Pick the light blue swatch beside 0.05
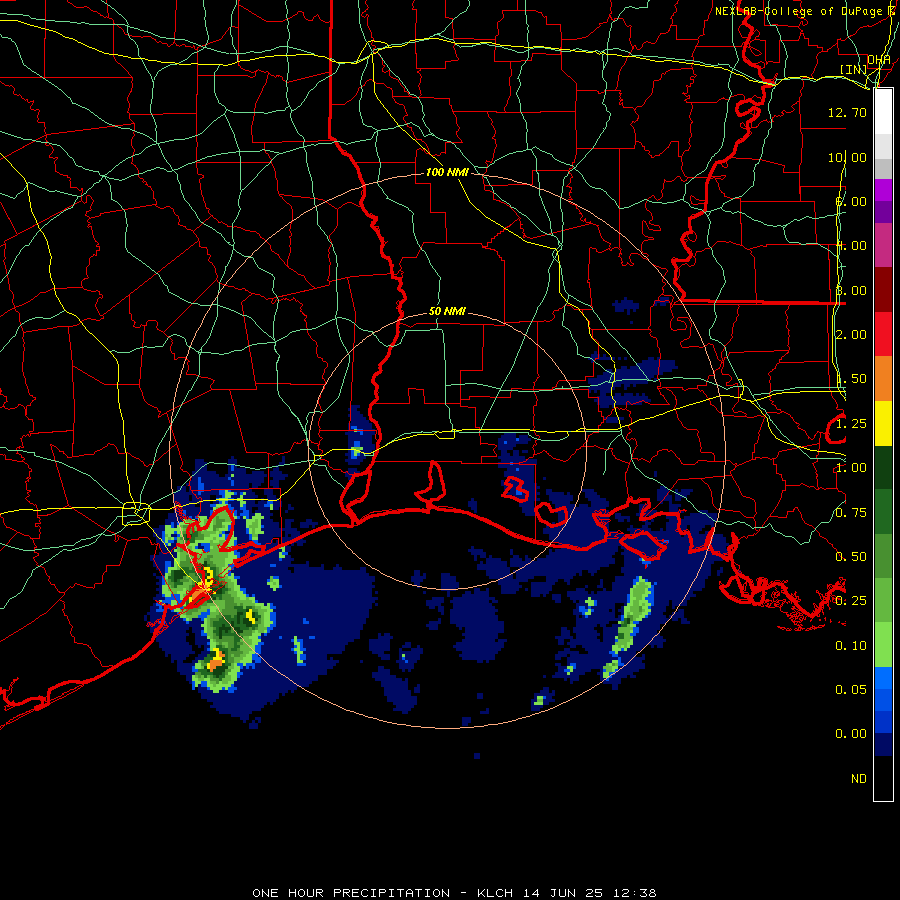The image size is (900, 900). click(883, 678)
